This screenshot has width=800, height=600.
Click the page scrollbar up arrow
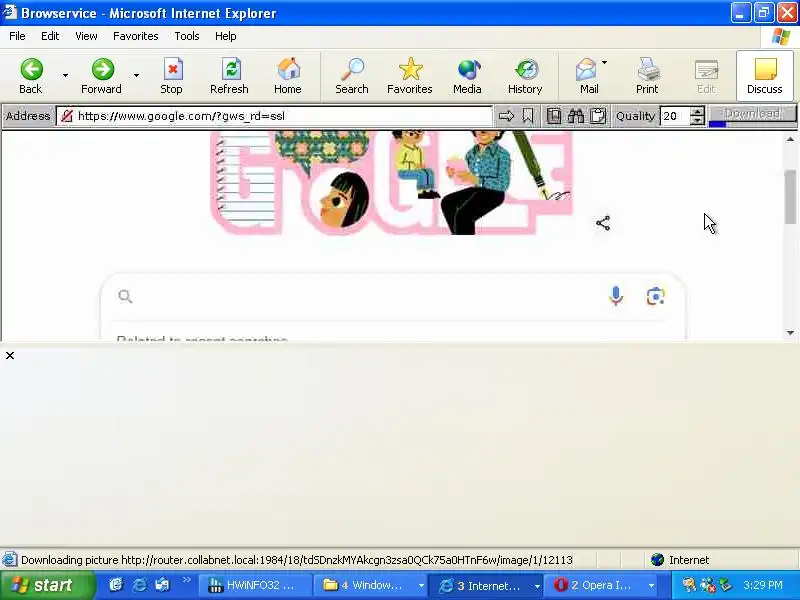click(x=791, y=139)
